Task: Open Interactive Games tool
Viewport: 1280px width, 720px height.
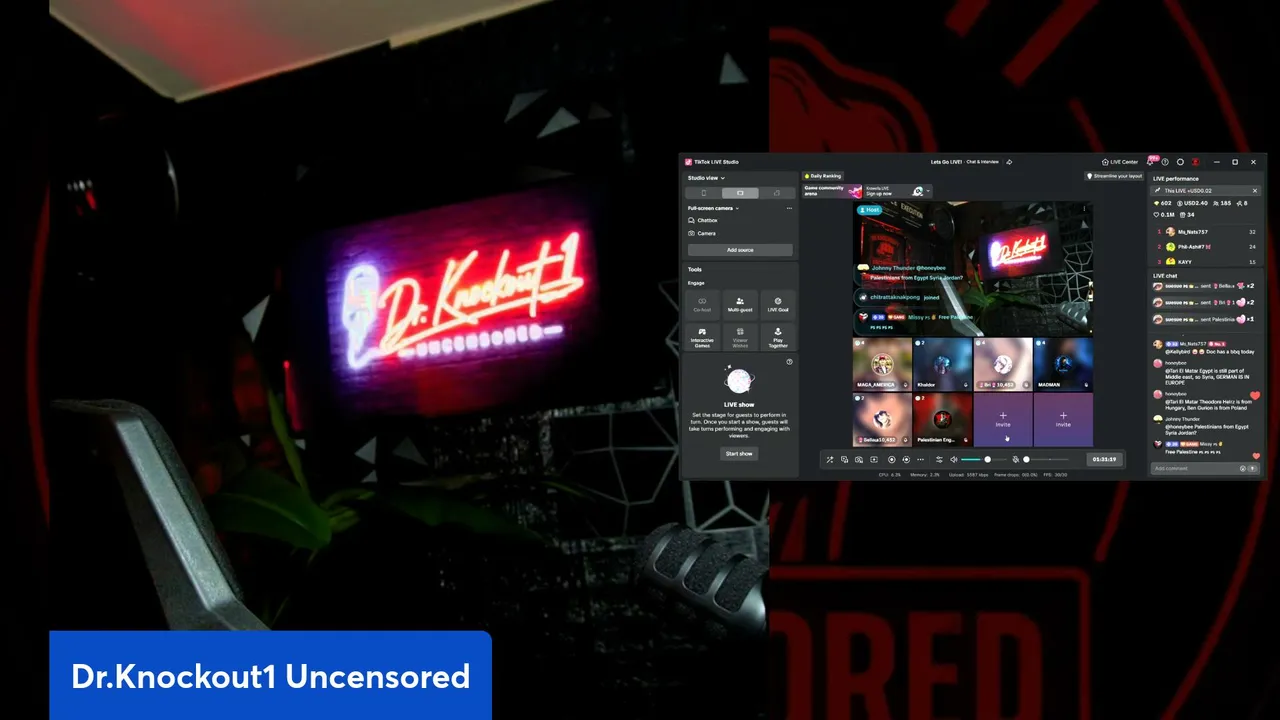Action: [x=702, y=336]
